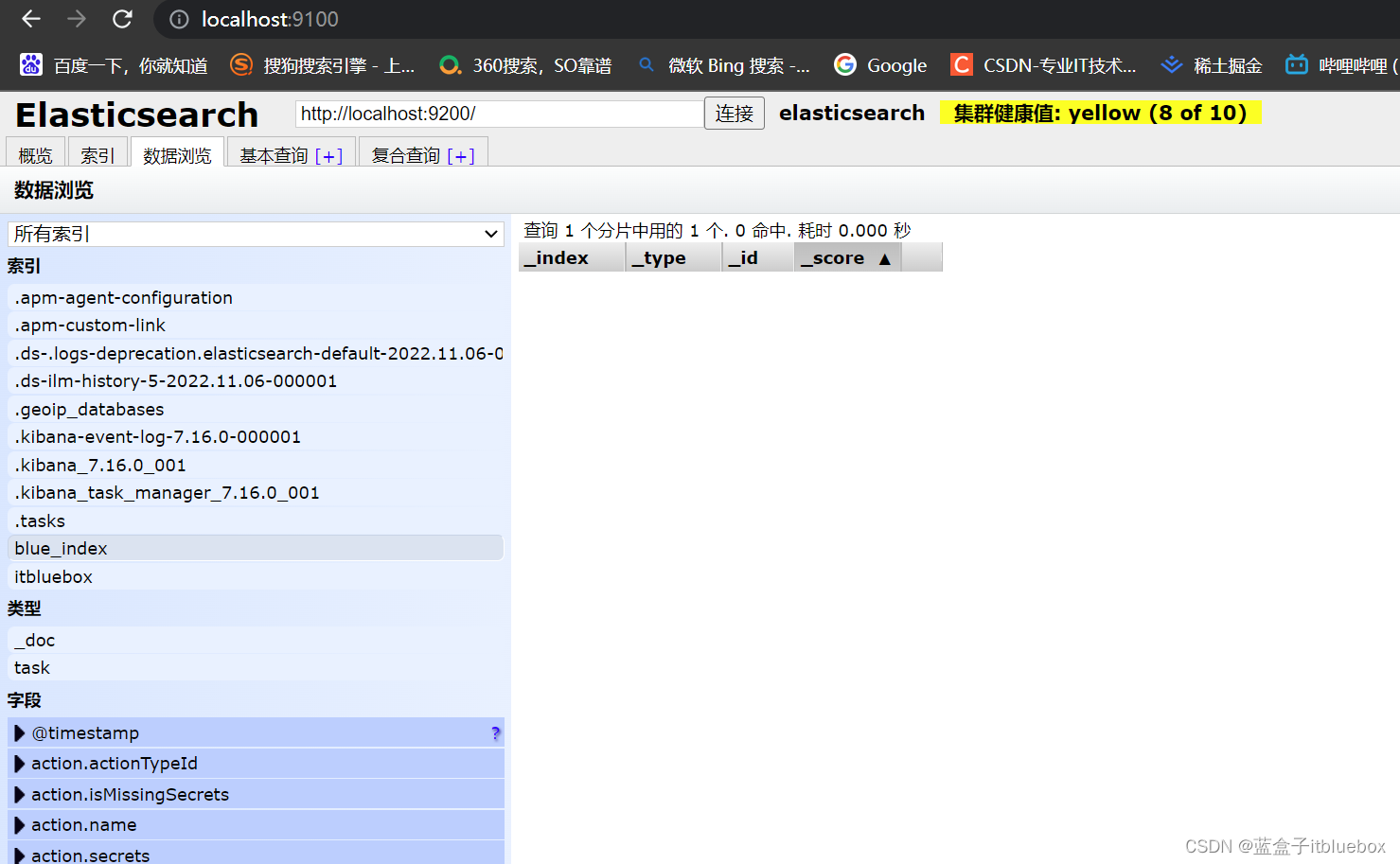Select the .kibana_task_manager_7.16.0_001 index
The height and width of the screenshot is (864, 1400).
256,492
